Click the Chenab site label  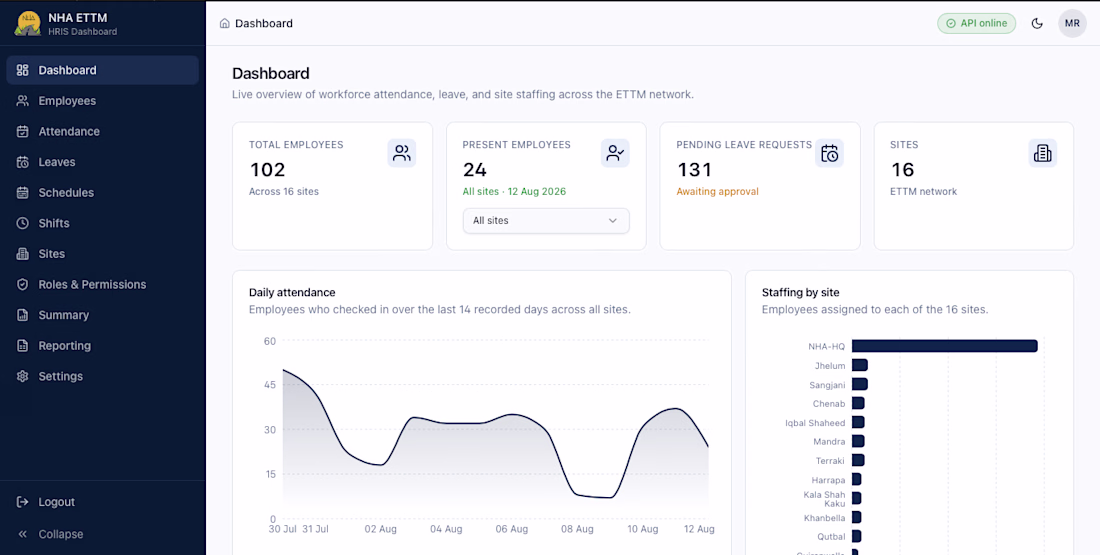coord(829,403)
